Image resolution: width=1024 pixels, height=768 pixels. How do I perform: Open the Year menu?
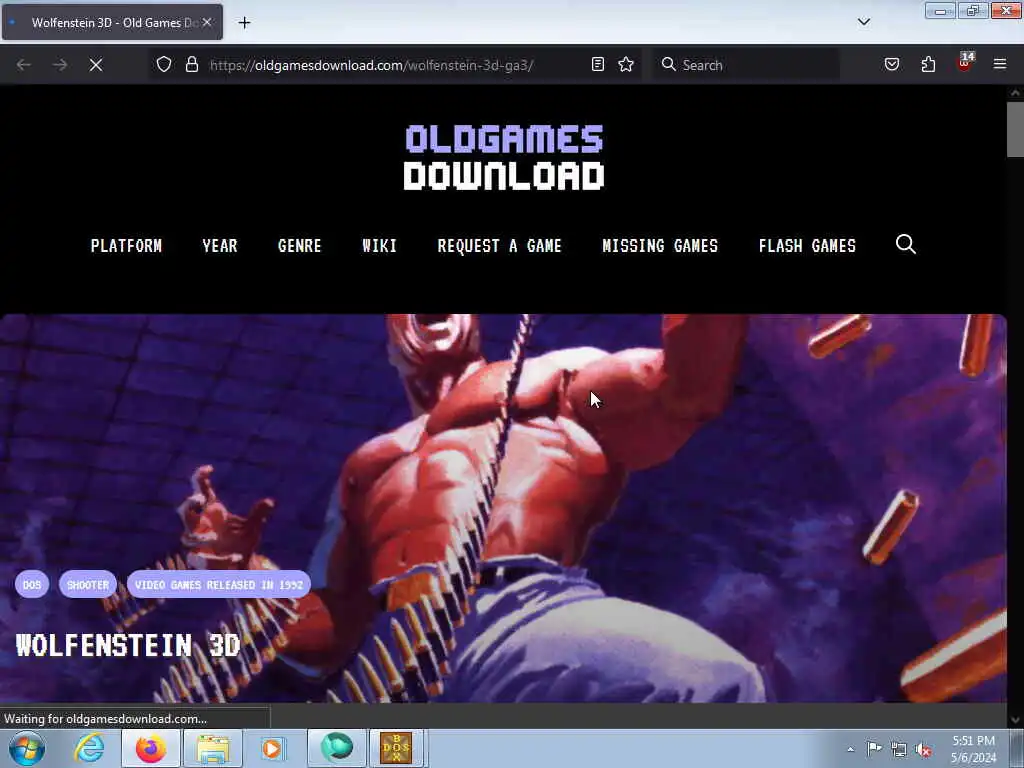(x=219, y=246)
